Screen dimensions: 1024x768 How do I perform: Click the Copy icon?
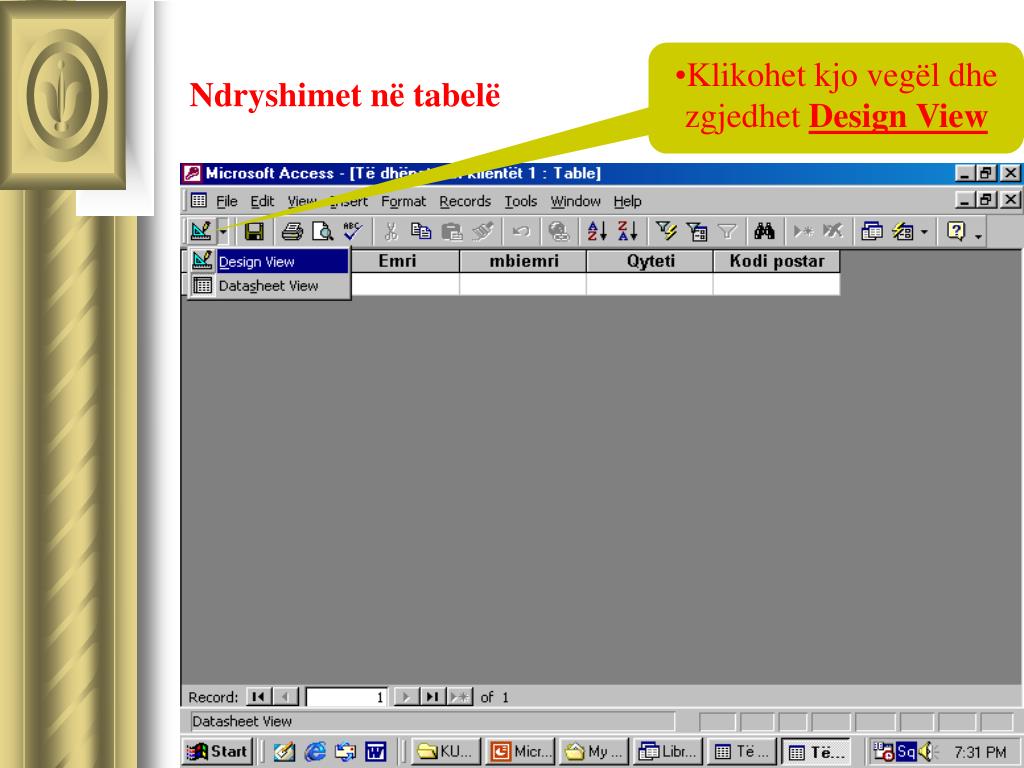421,231
